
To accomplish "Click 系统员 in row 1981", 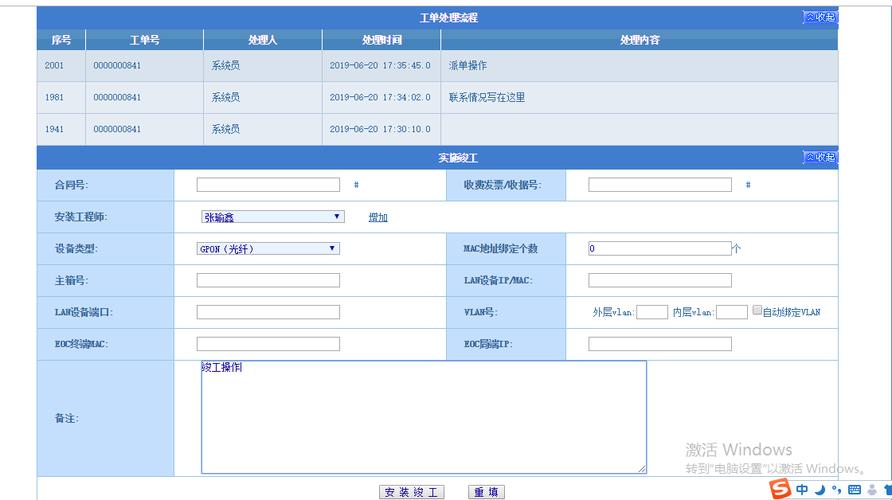I will tap(226, 97).
